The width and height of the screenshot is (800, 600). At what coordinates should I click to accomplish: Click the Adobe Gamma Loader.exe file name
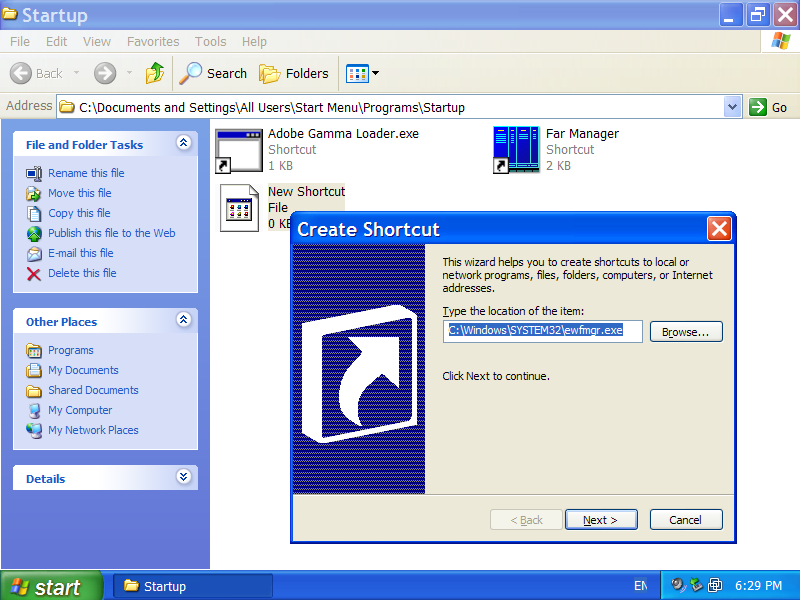[x=343, y=134]
